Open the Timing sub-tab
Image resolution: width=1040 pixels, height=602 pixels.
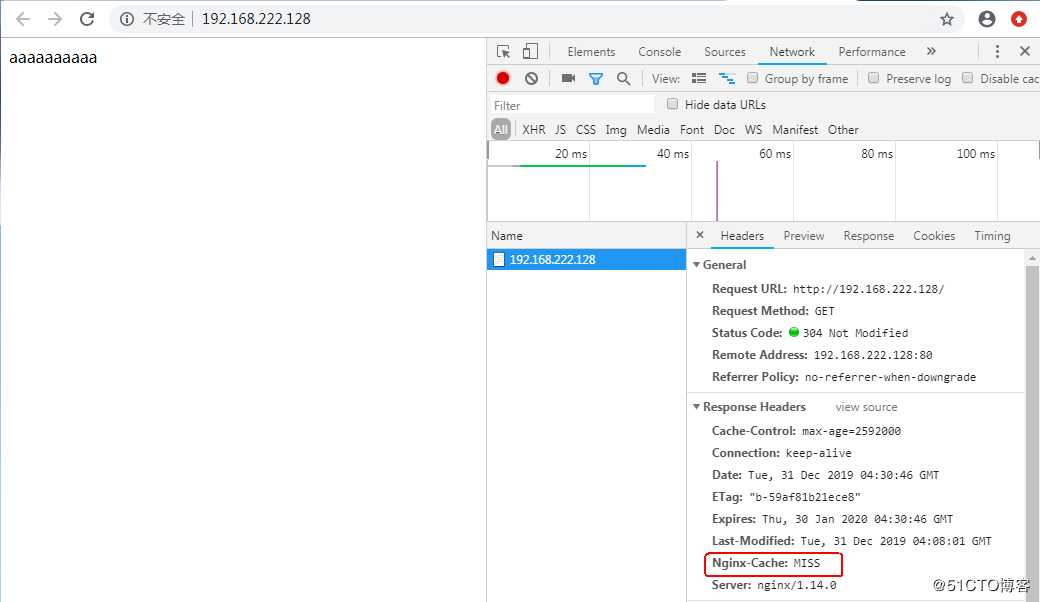992,235
